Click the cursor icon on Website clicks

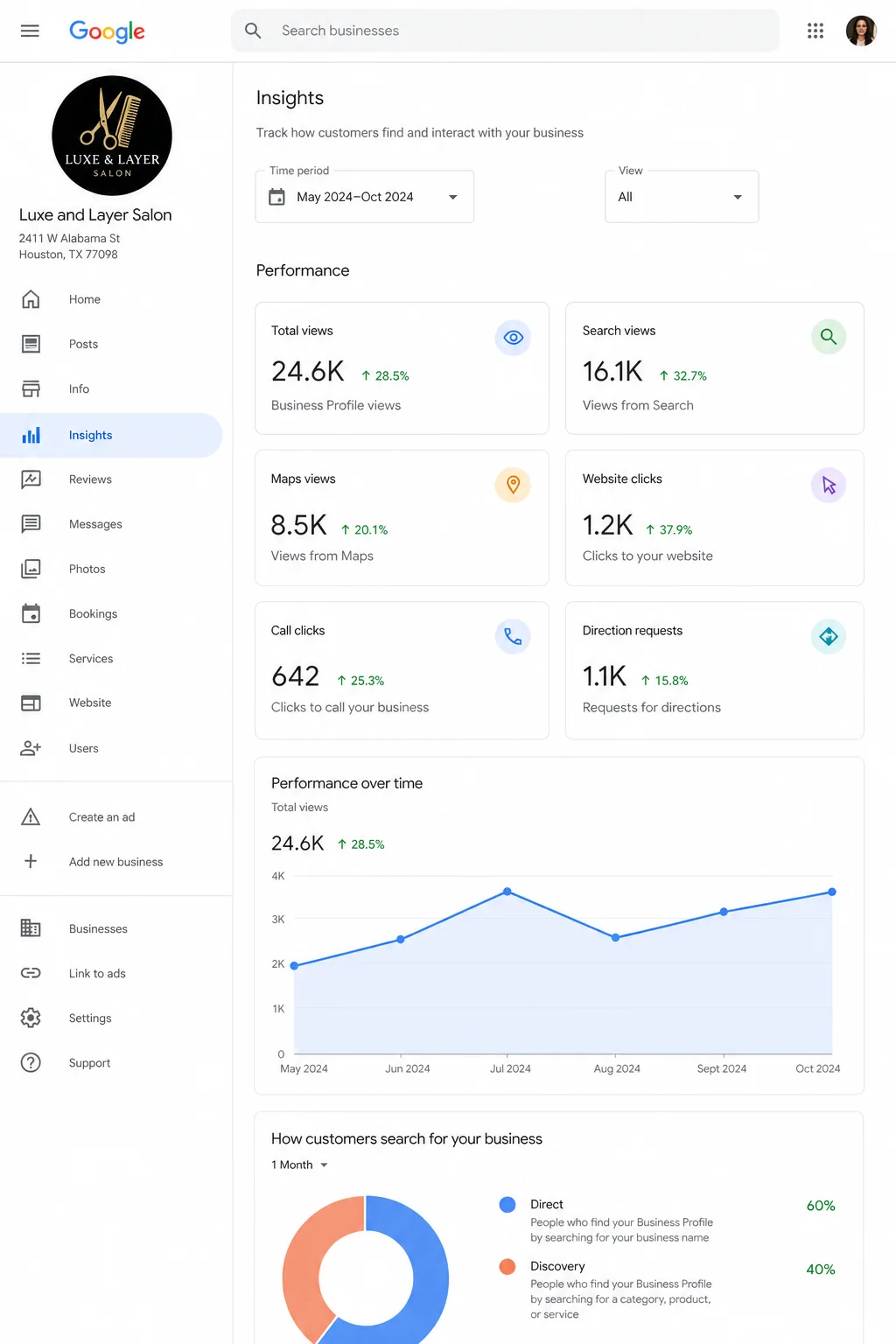829,485
